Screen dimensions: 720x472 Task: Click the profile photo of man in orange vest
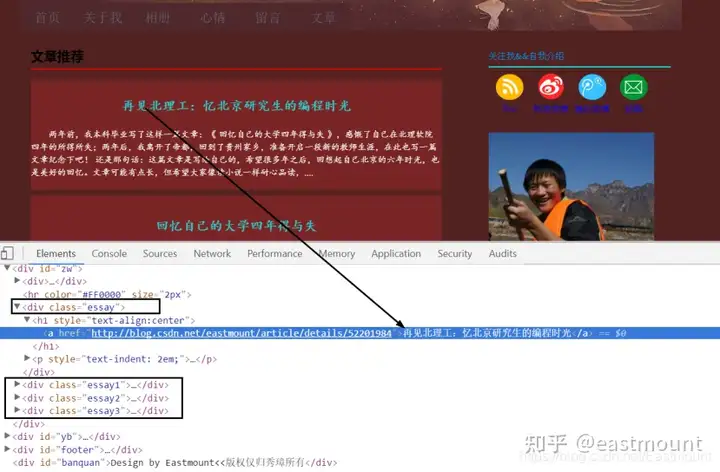(571, 186)
